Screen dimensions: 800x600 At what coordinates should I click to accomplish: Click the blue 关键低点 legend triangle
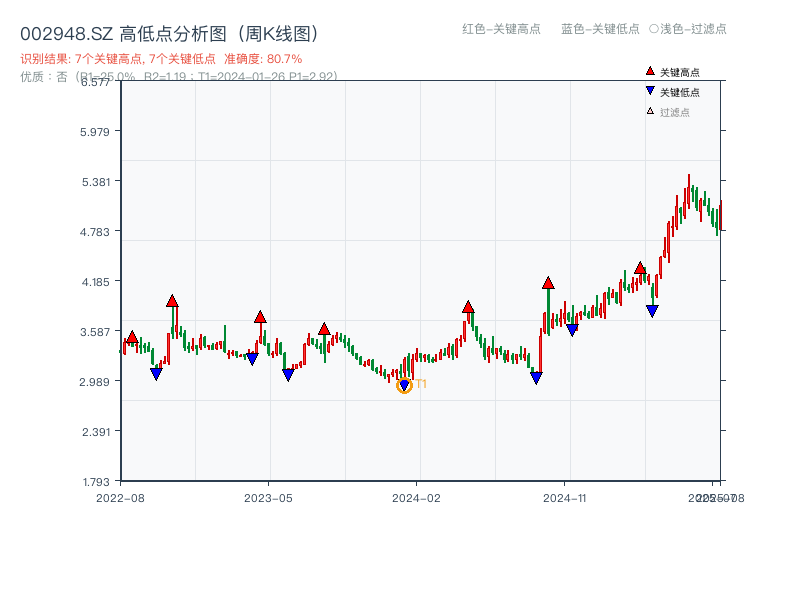(650, 91)
